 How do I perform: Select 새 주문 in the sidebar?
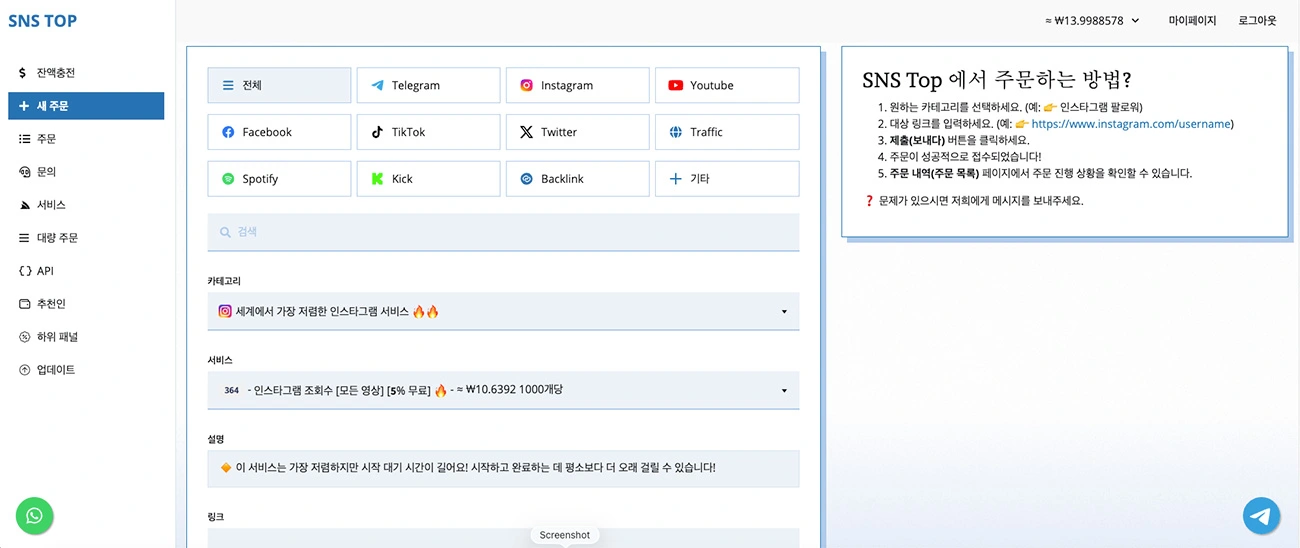point(86,106)
